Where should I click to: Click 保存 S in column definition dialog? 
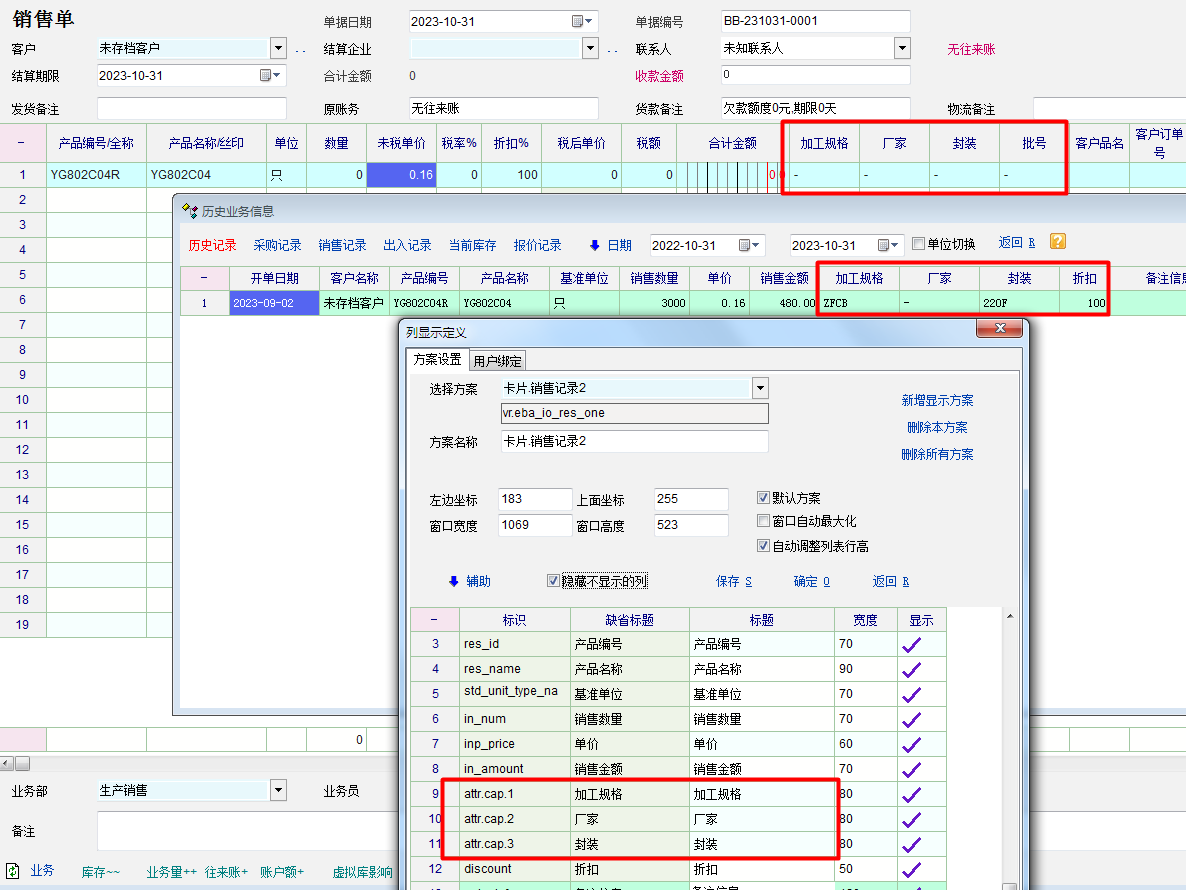[734, 581]
